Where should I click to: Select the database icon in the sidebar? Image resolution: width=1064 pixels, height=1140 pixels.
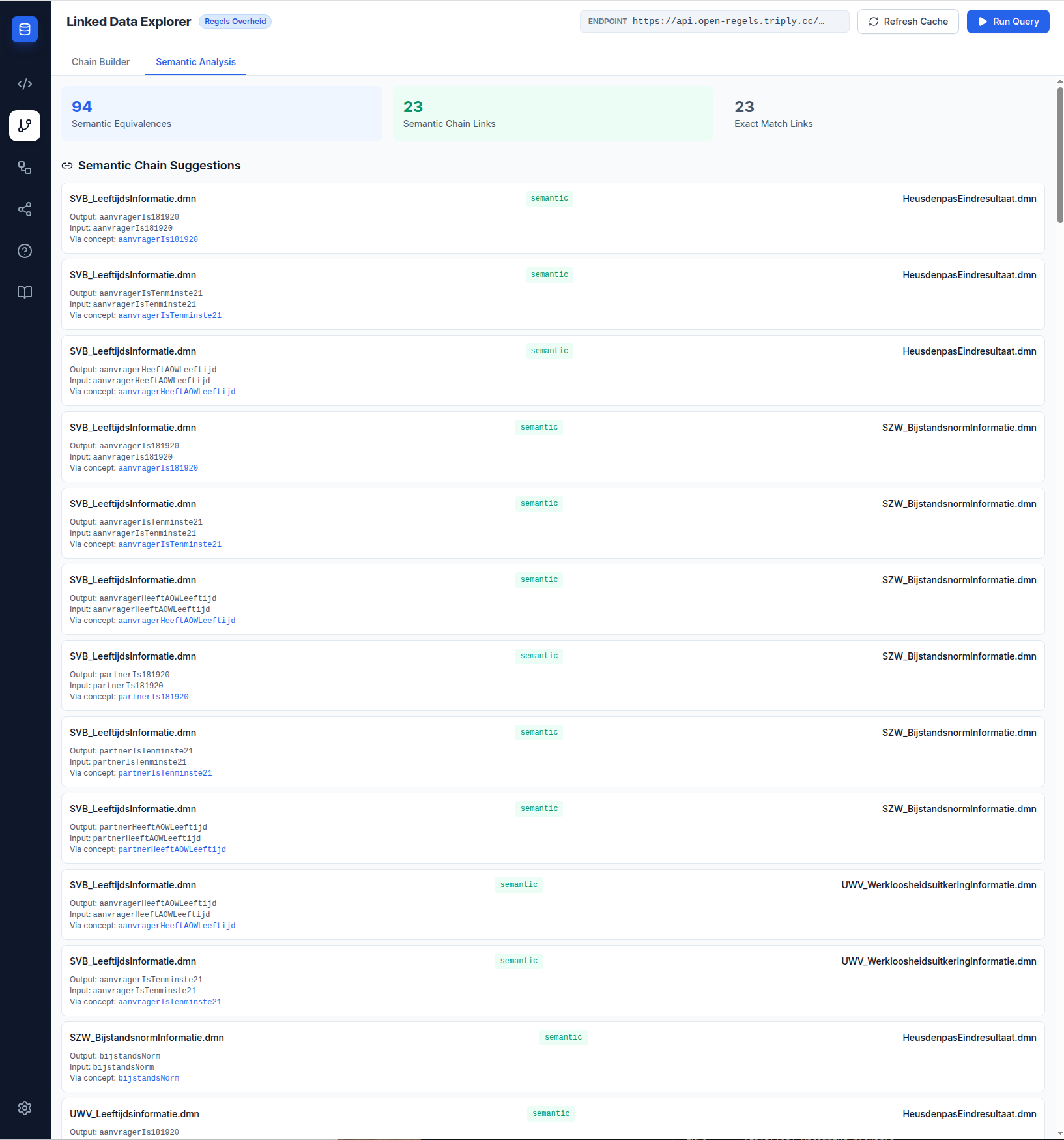[24, 29]
